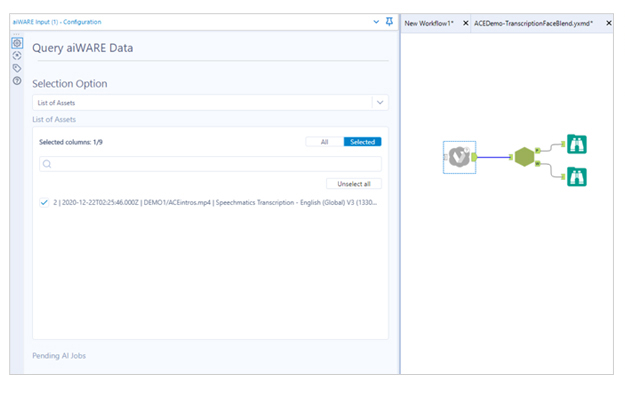Switch to the New Workflow1 tab

click(x=429, y=23)
